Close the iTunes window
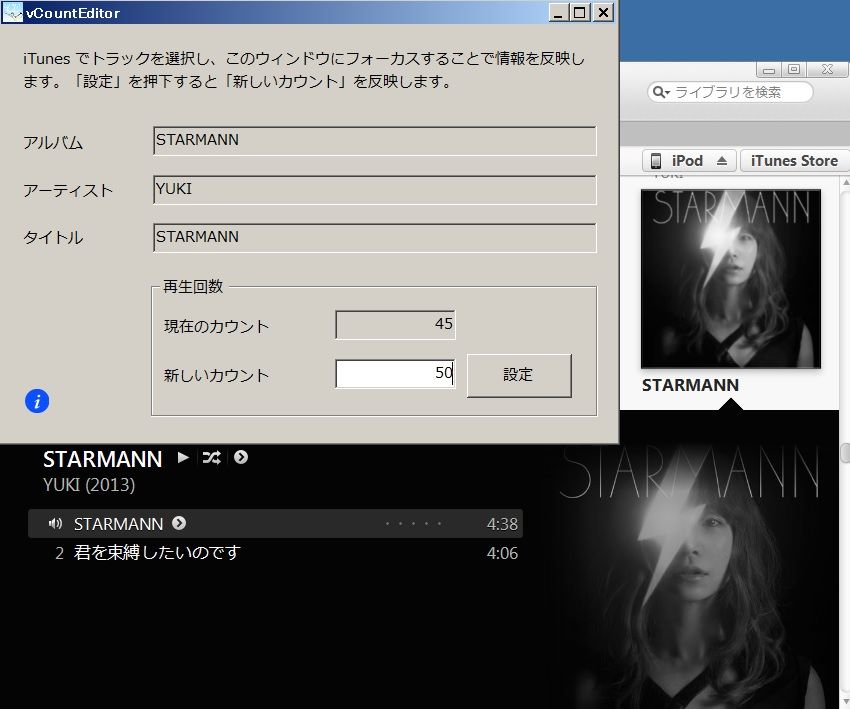850x709 pixels. (827, 69)
